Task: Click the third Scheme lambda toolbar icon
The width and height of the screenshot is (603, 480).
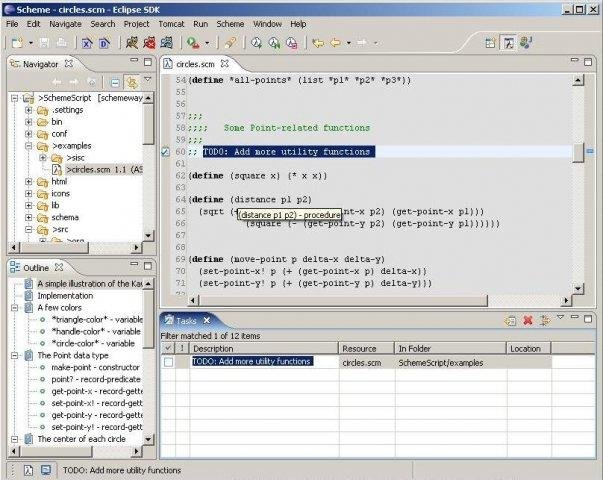Action: click(x=292, y=43)
